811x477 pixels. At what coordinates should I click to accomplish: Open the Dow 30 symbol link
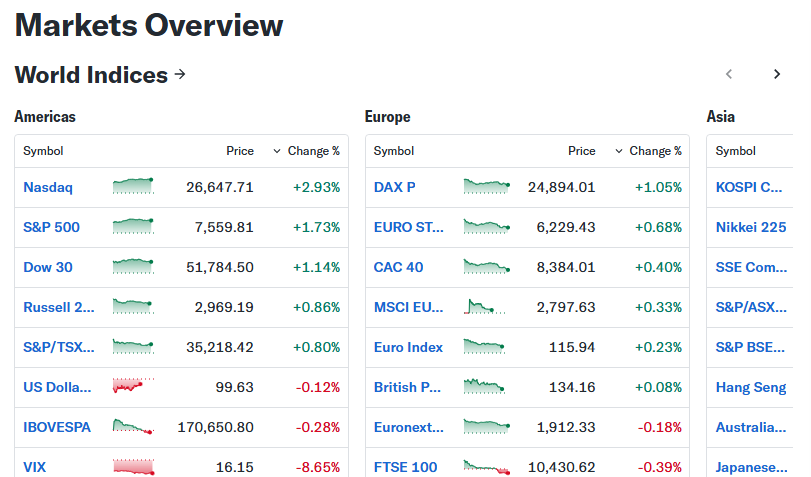pyautogui.click(x=48, y=267)
